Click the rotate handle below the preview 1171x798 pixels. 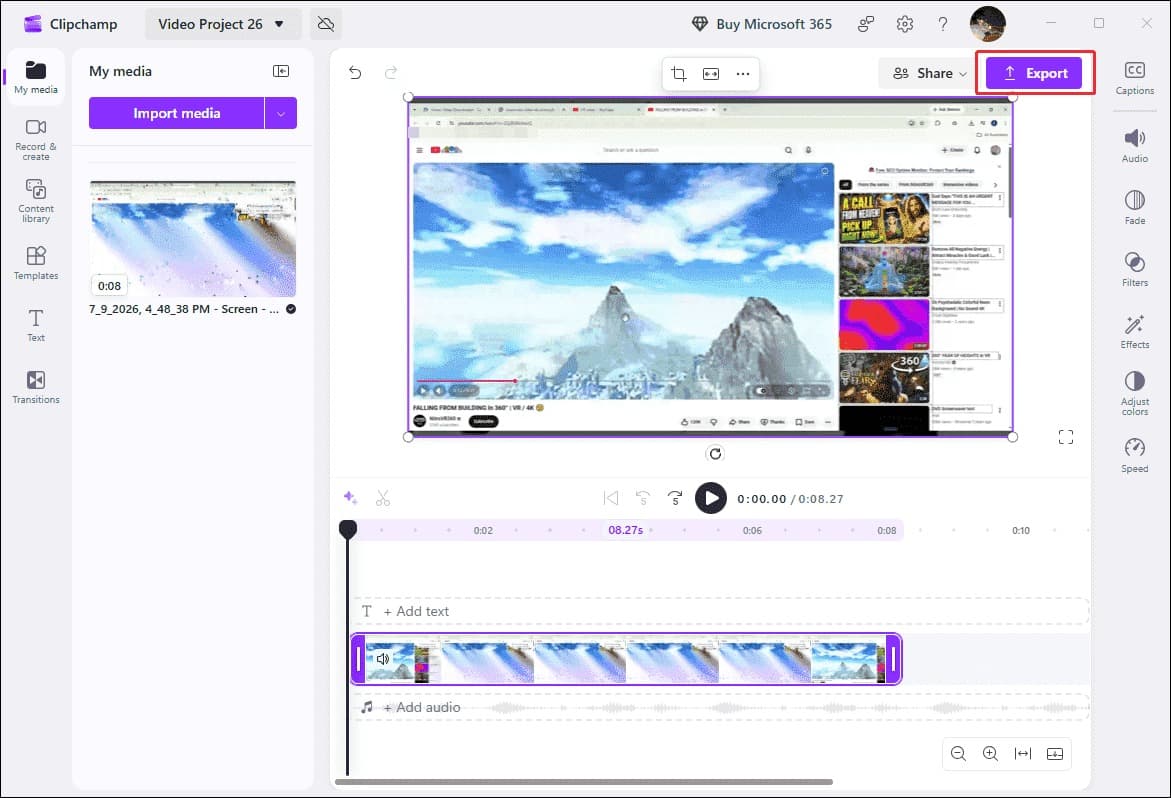[715, 454]
